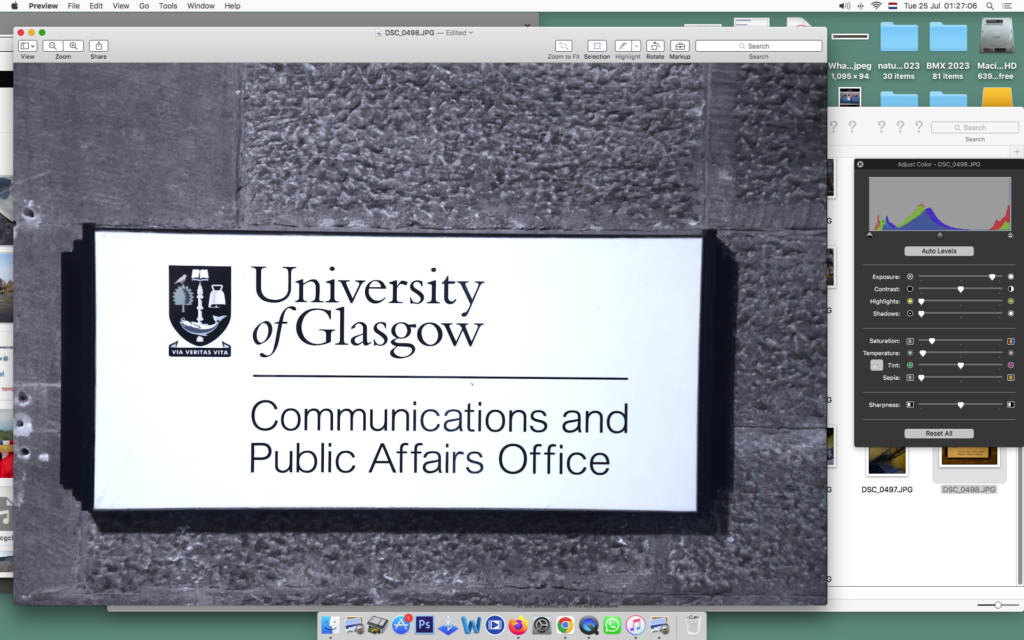Click the Preview toolbar Search field
1024x640 pixels.
coord(759,46)
